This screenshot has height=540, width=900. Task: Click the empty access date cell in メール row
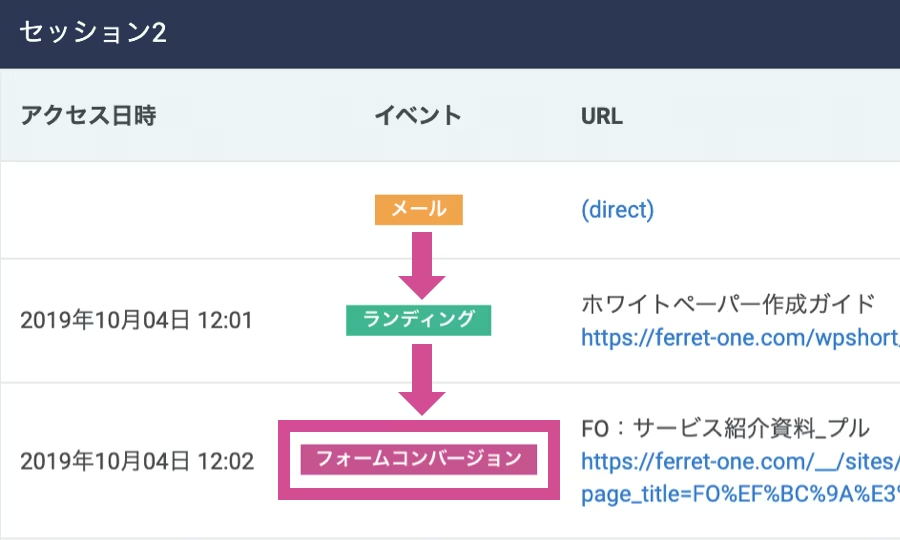(x=136, y=210)
